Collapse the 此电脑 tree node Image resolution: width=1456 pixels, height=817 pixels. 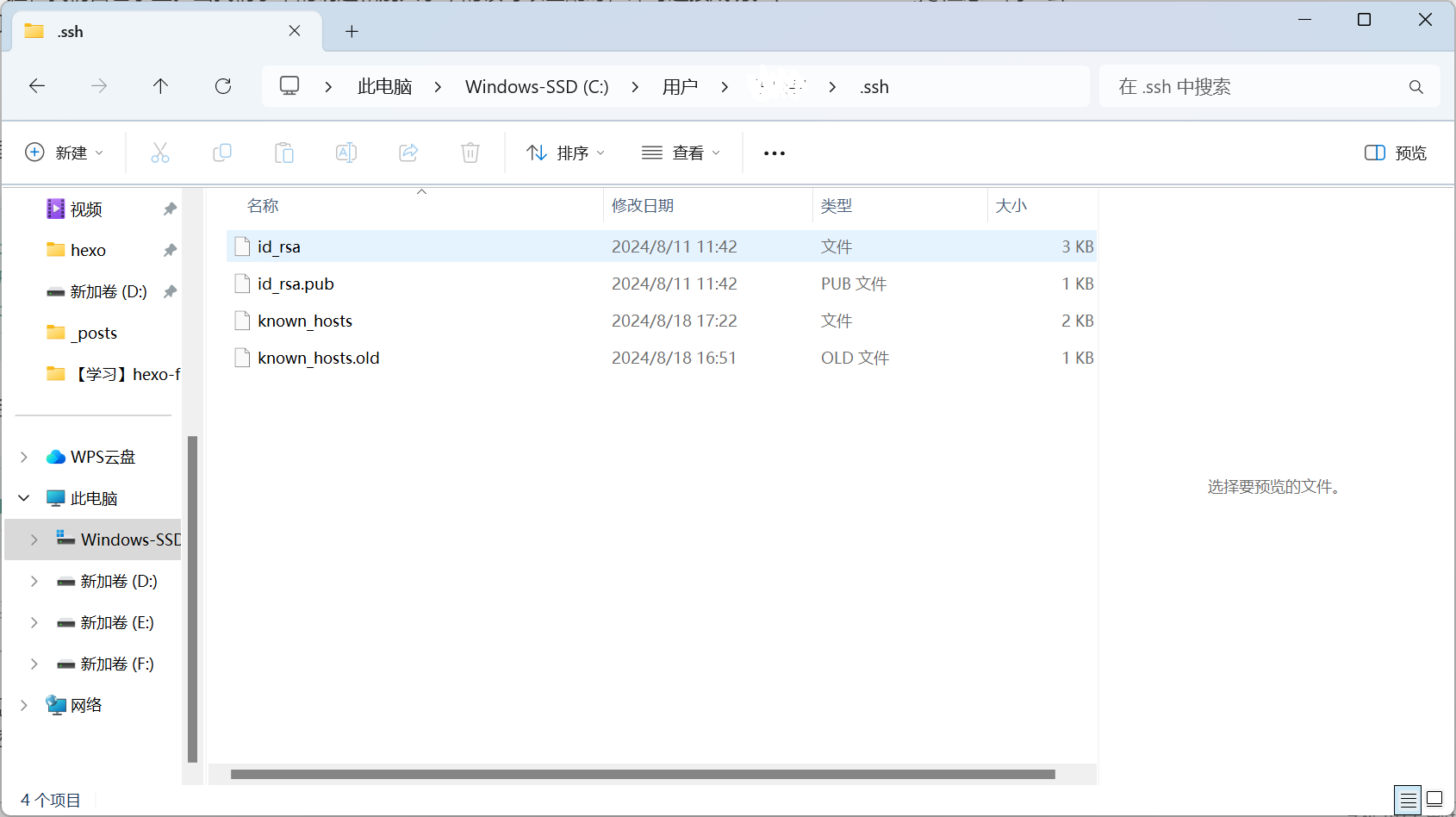(24, 498)
